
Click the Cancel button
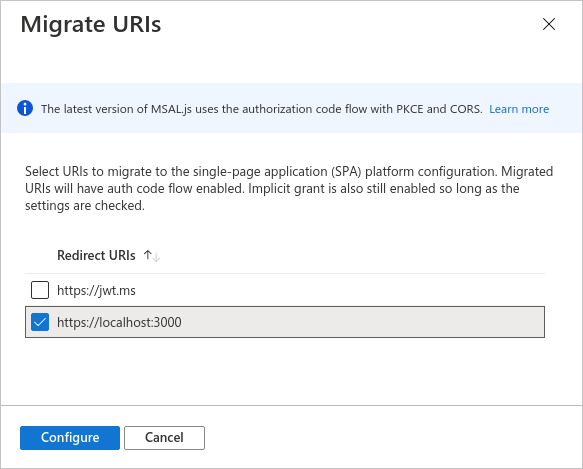coord(164,438)
